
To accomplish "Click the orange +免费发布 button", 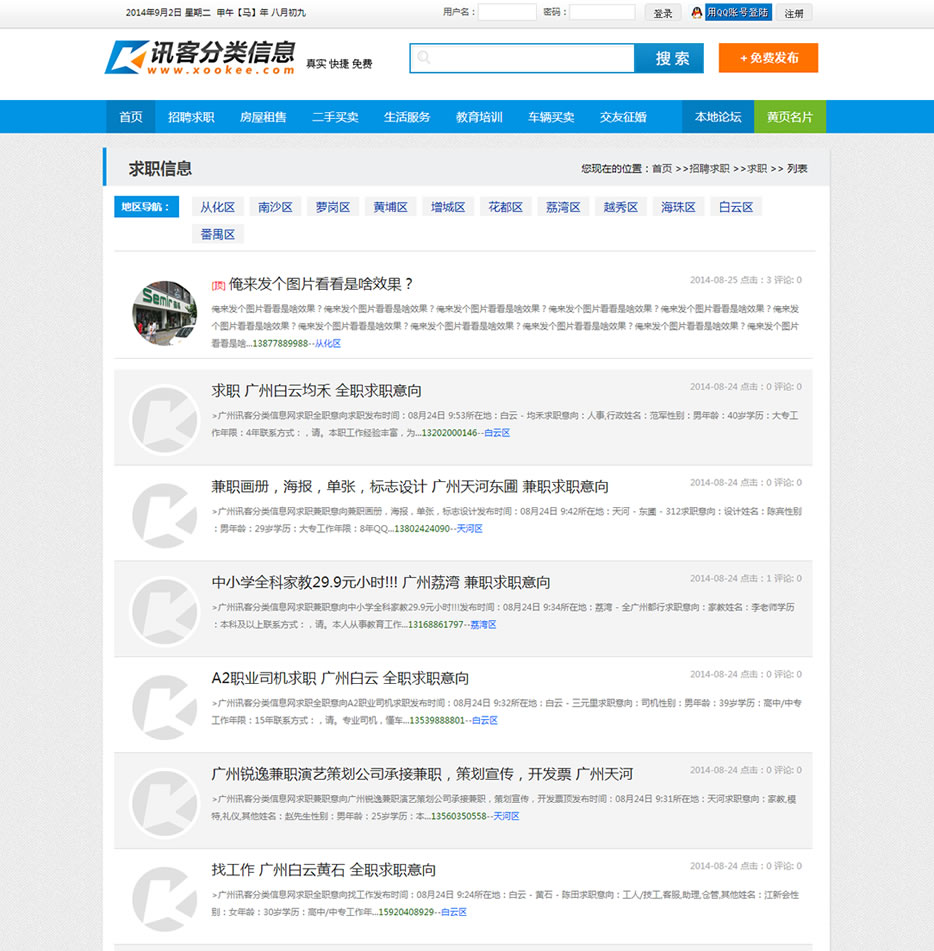I will pos(768,58).
